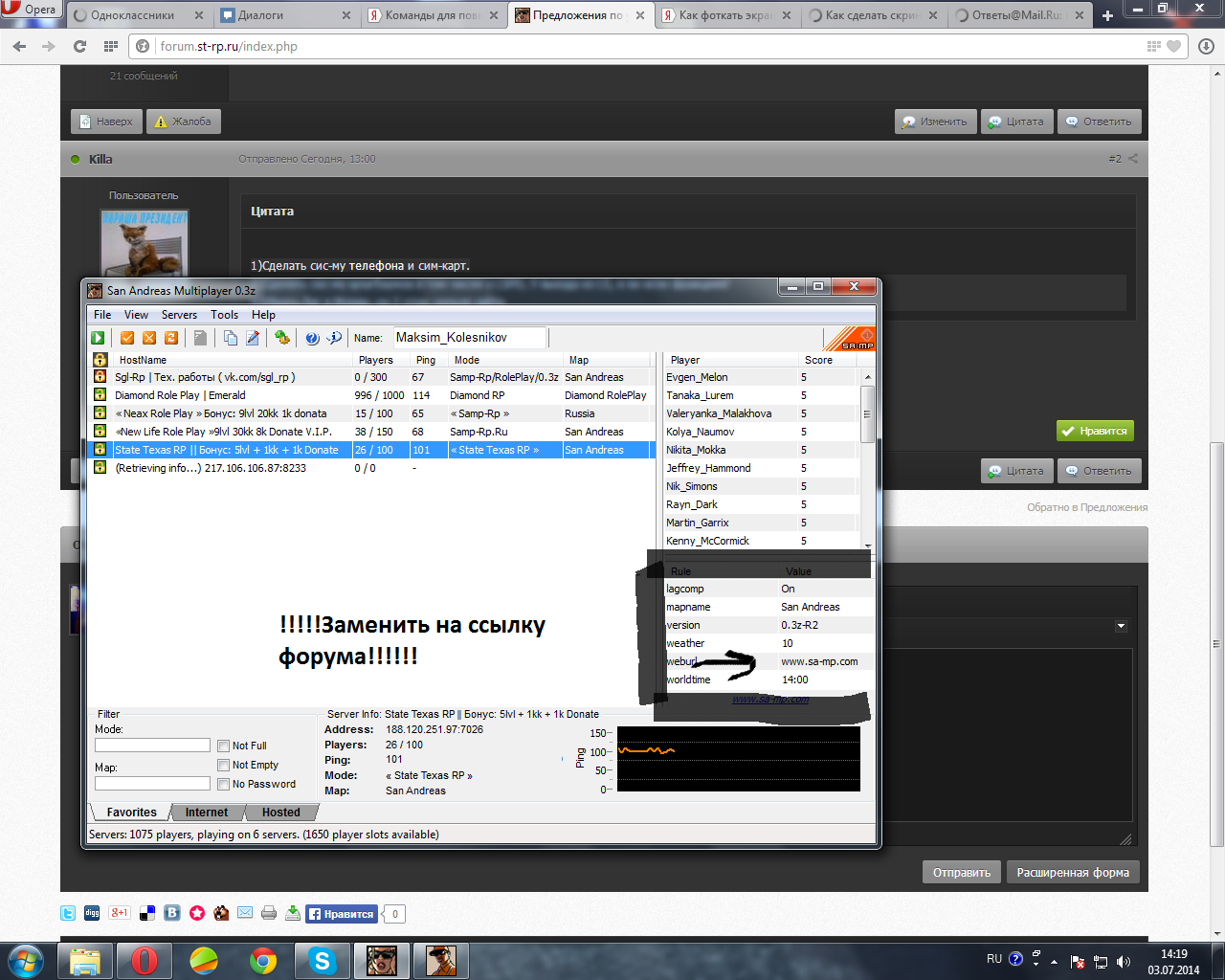Click the orange SA-MP logo in toolbar
Screen dimensions: 1225x980
tap(850, 339)
